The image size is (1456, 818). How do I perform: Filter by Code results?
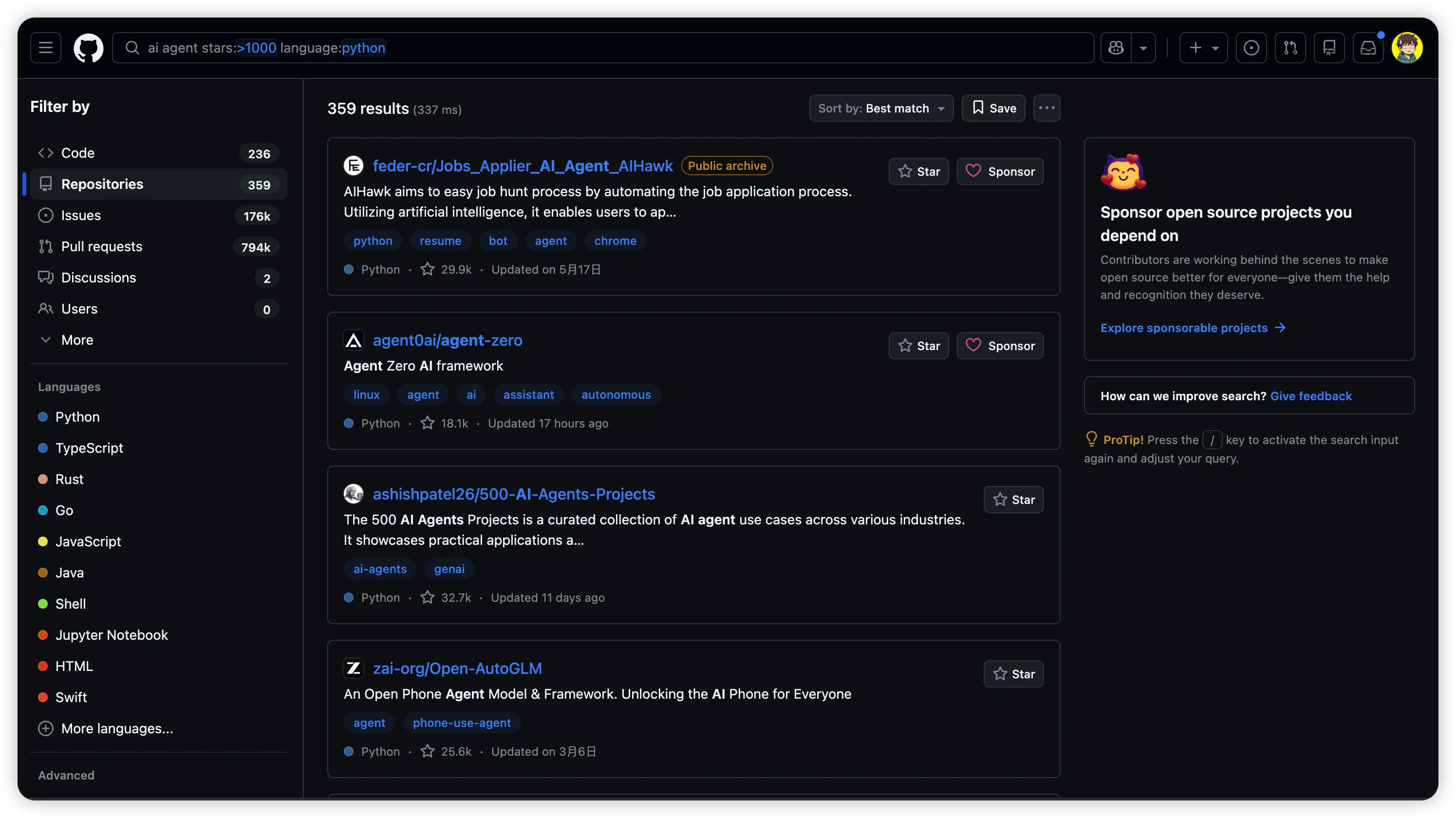click(158, 153)
